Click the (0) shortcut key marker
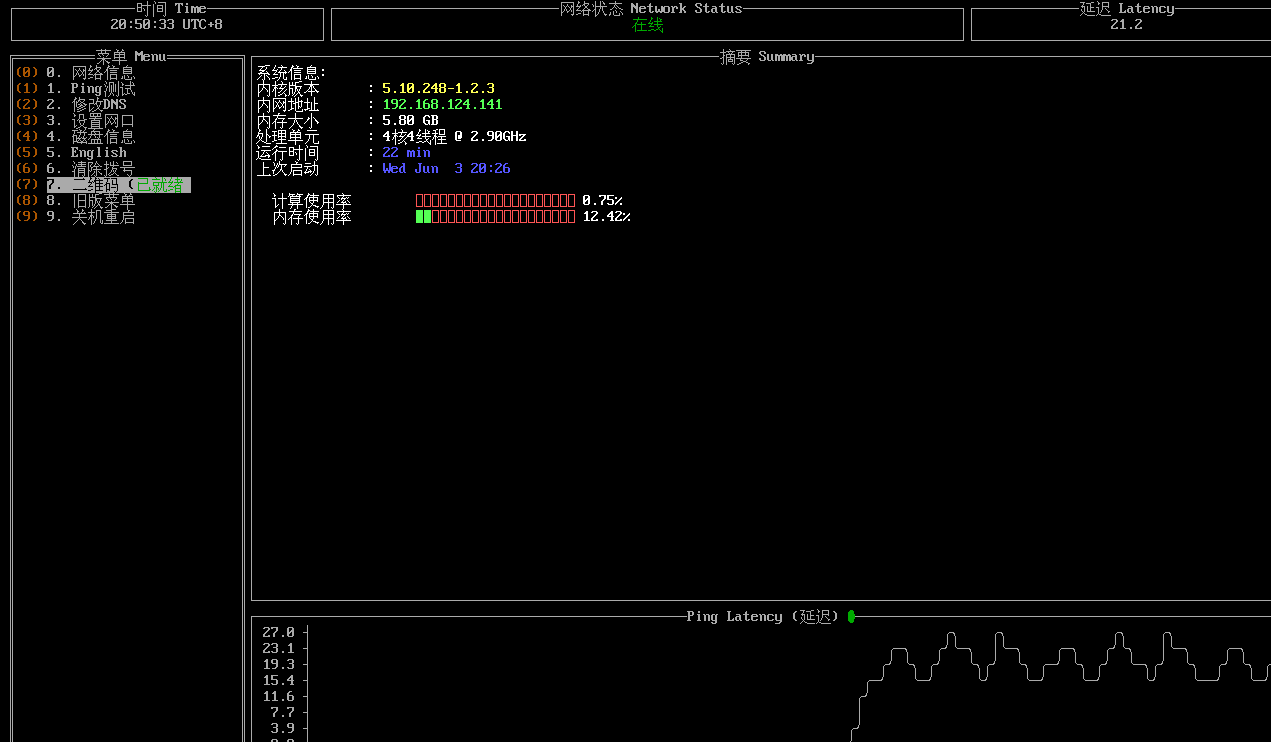The height and width of the screenshot is (742, 1271). tap(27, 72)
